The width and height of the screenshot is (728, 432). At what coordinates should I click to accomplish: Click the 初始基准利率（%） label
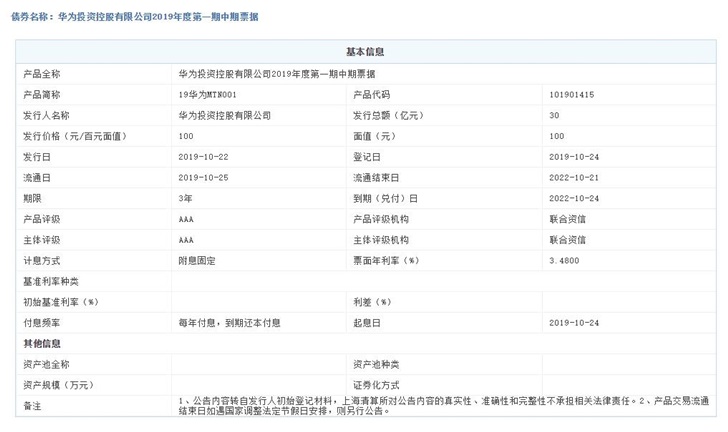61,302
